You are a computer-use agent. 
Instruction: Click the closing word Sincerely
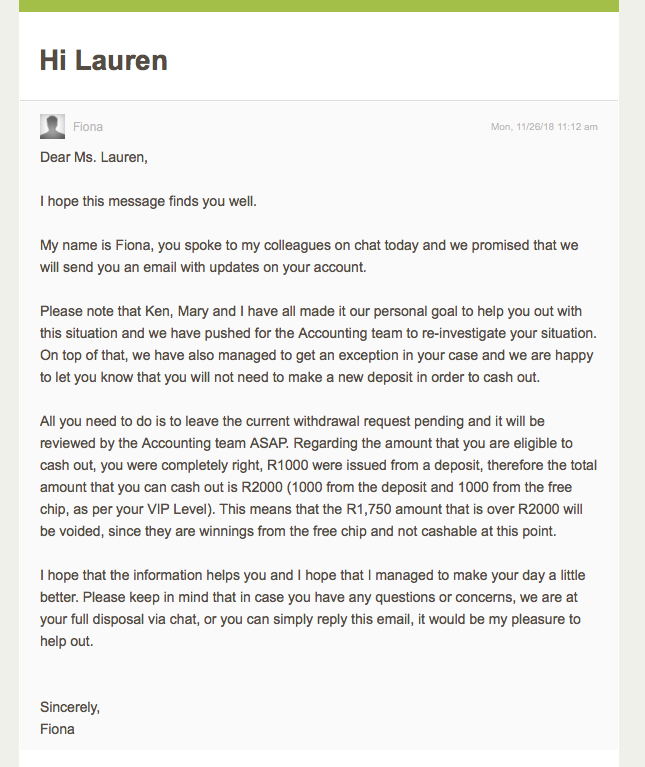click(70, 707)
